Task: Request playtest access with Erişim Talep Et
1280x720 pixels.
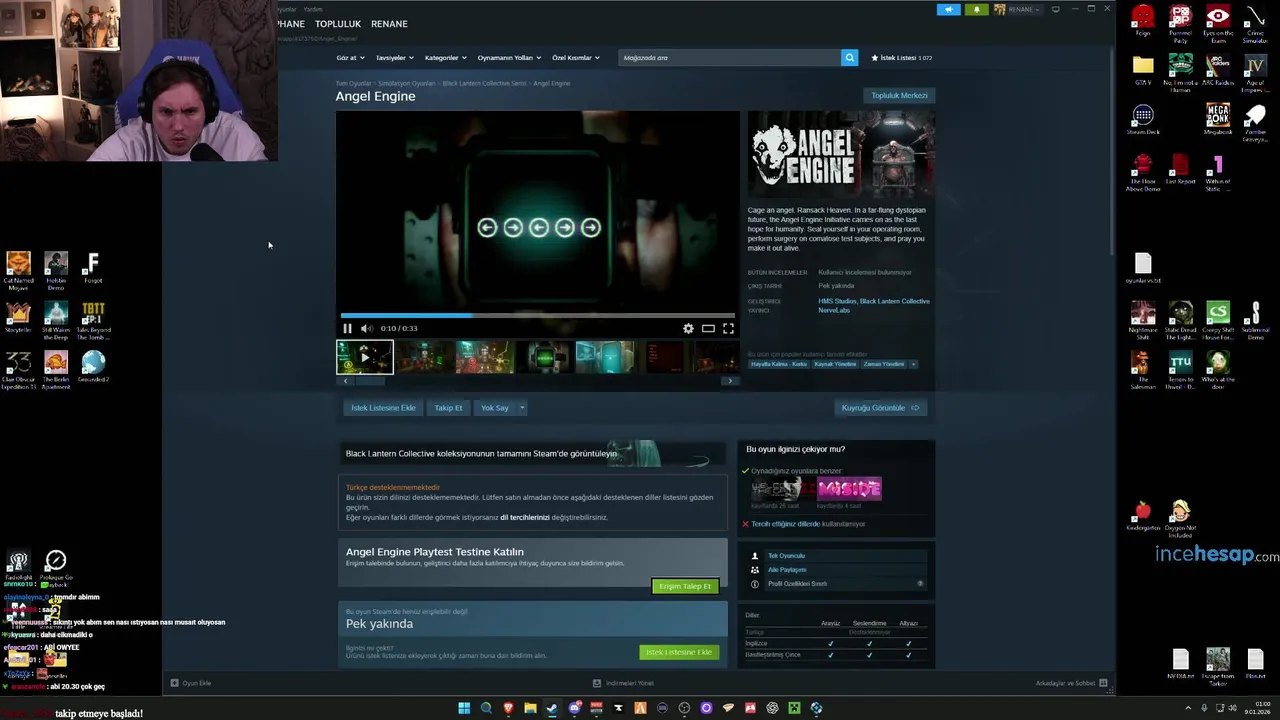Action: 685,586
